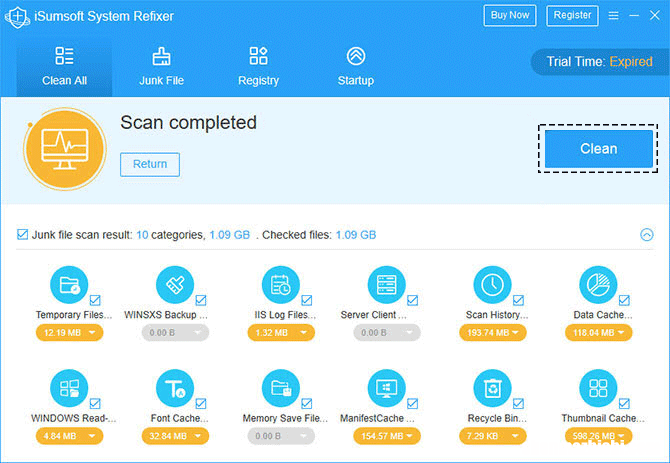Click the ManifestCache monitor icon

pyautogui.click(x=387, y=388)
